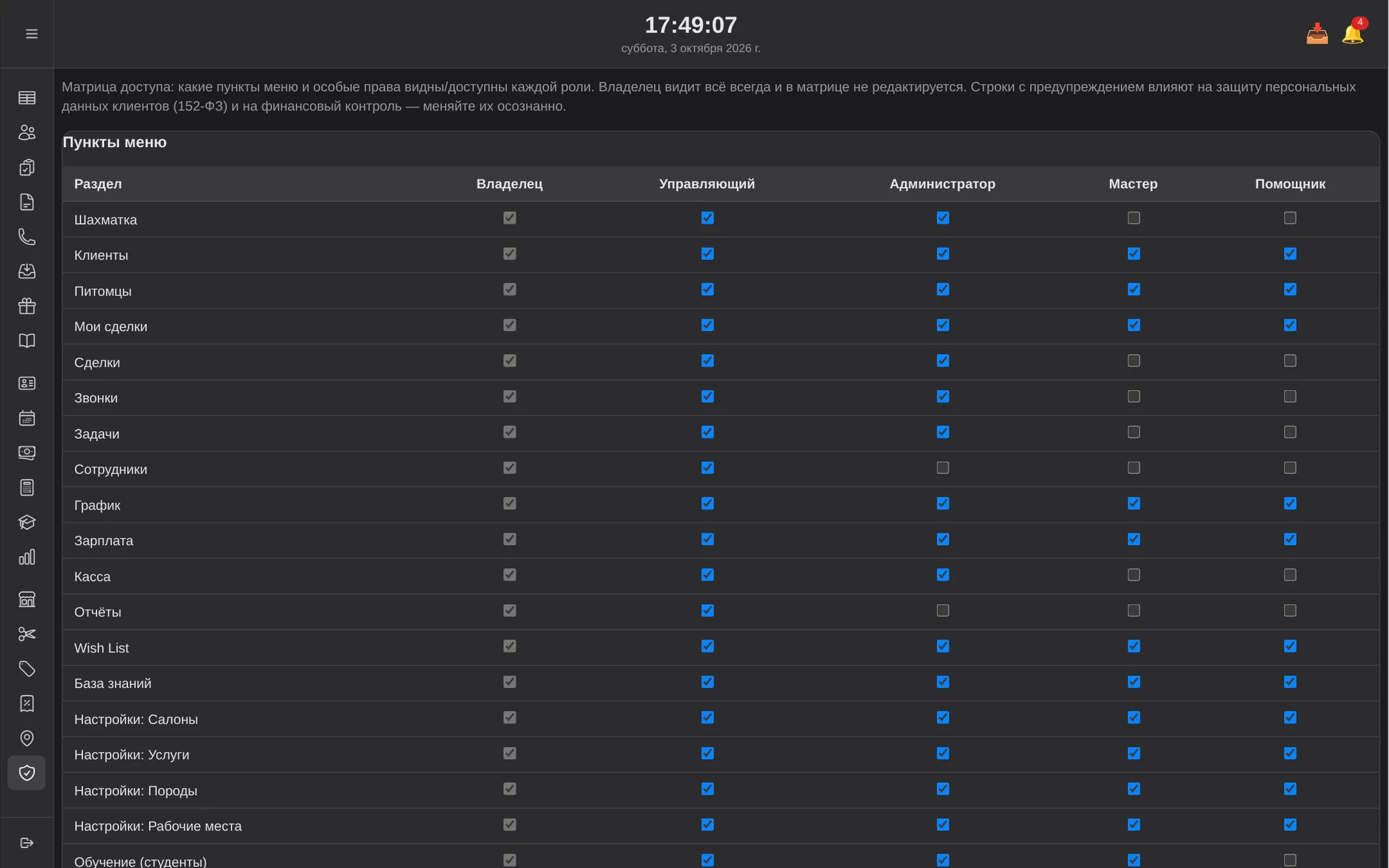This screenshot has height=868, width=1389.
Task: Open the document file icon in sidebar
Action: click(x=26, y=202)
